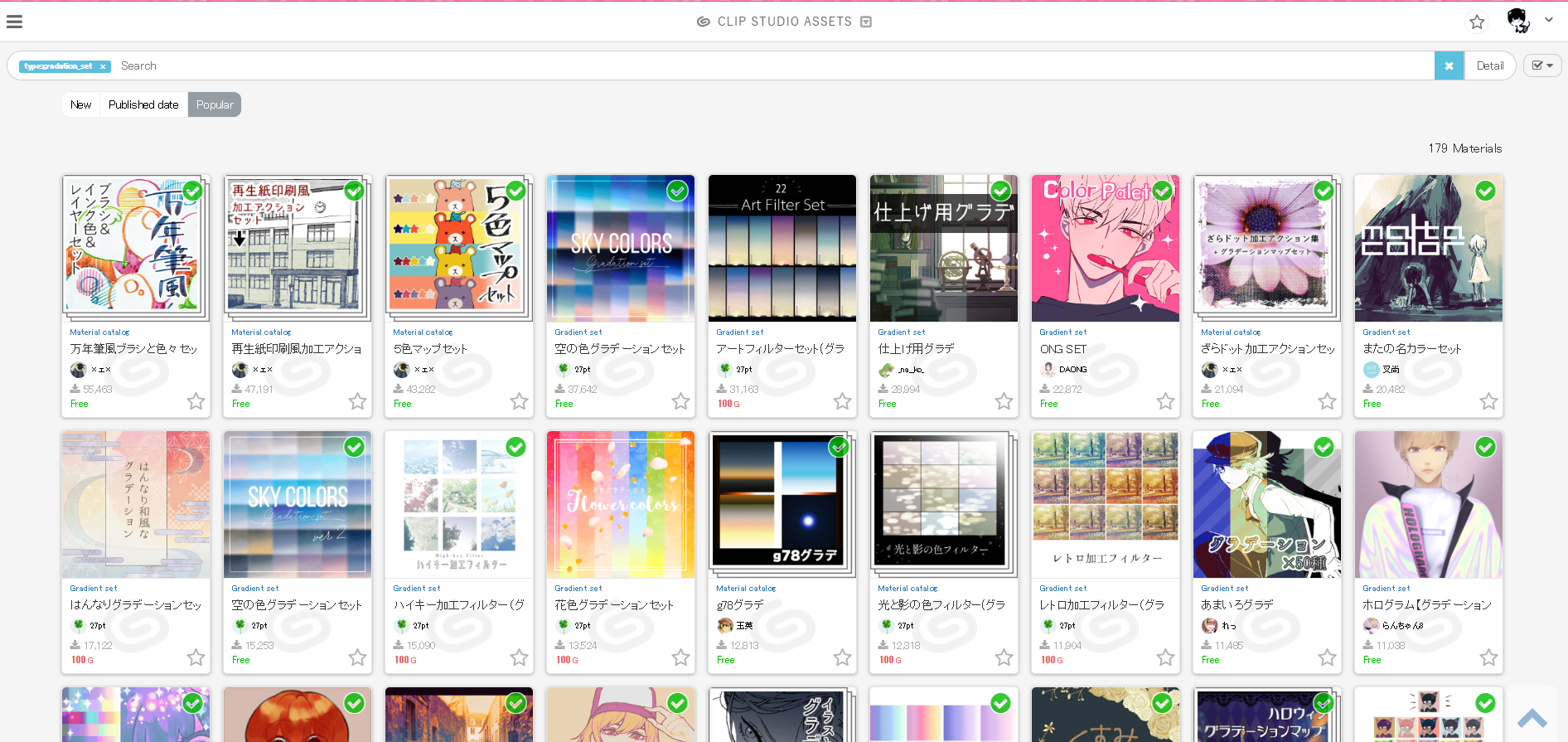Favorite the 再生紙印刷風加工 material star

357,401
